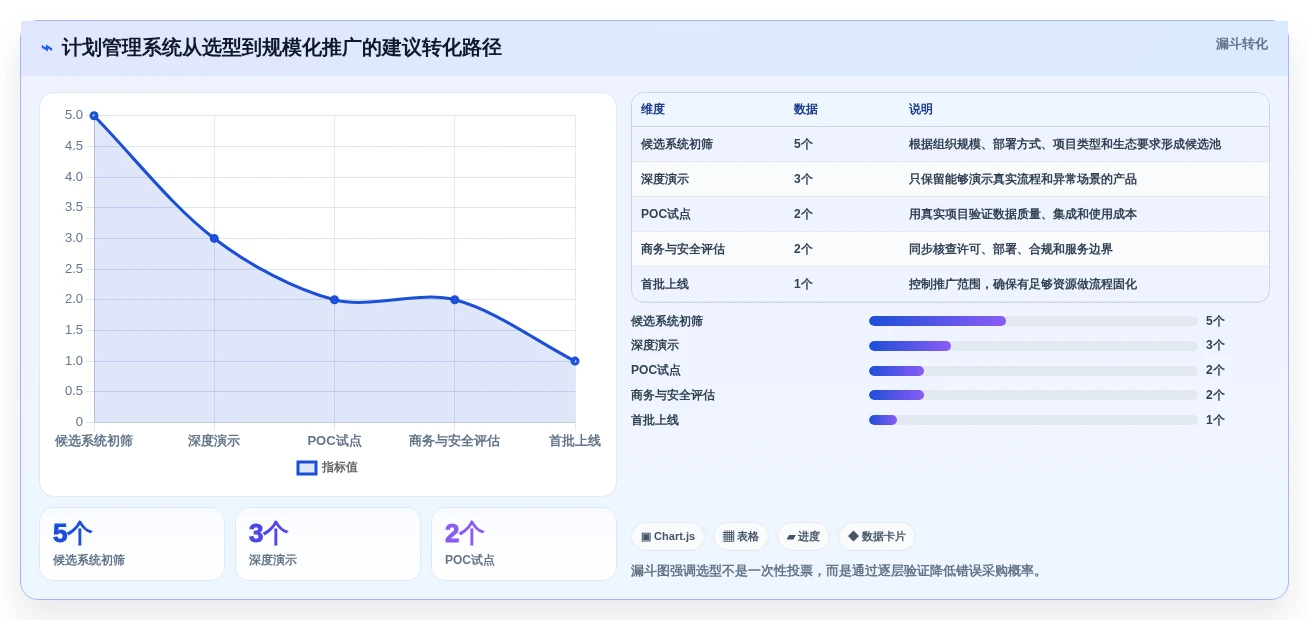Click the POC试点 progress bar
The image size is (1309, 620).
tap(1033, 371)
